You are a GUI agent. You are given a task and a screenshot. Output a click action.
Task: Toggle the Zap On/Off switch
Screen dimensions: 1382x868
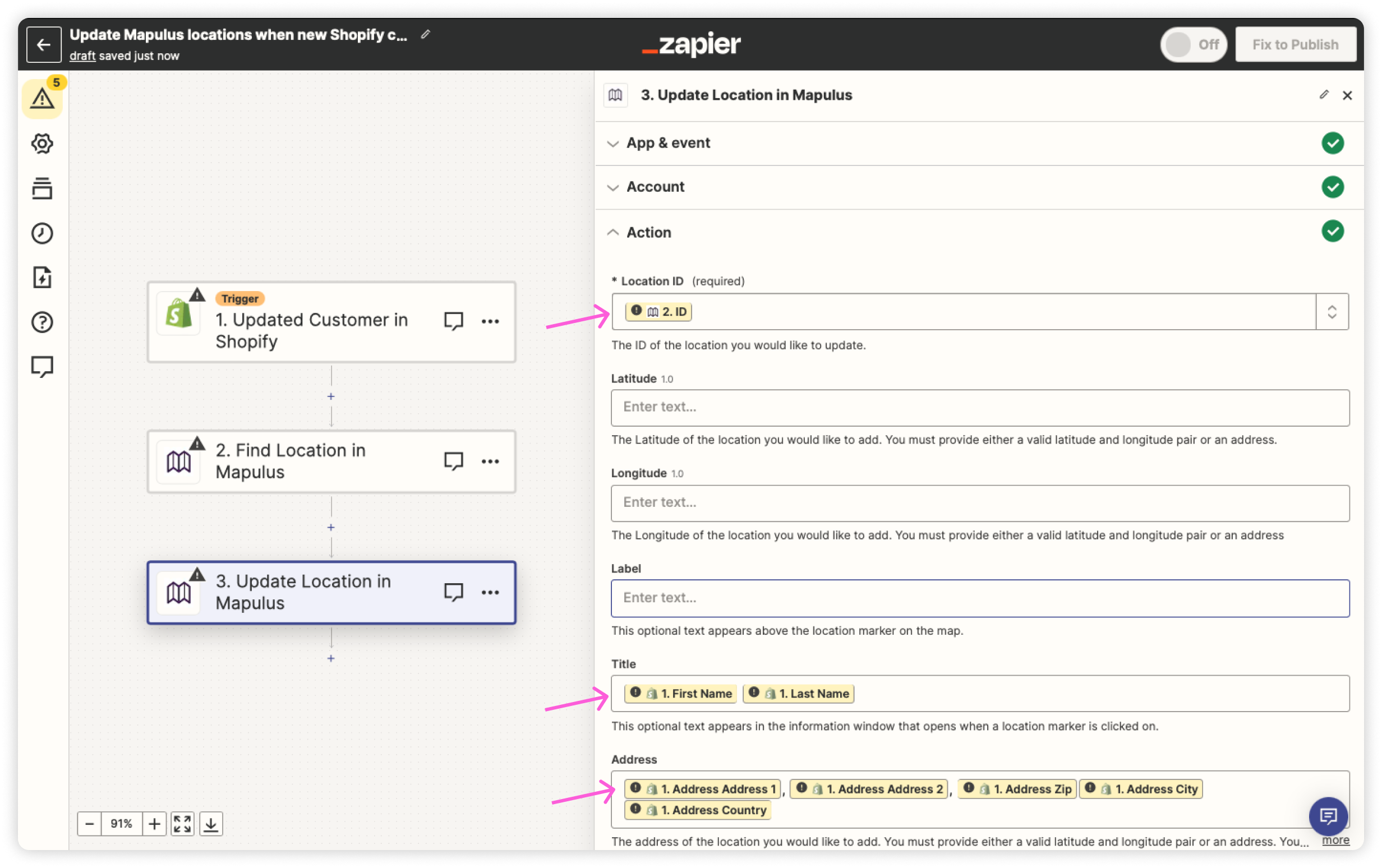[x=1193, y=45]
